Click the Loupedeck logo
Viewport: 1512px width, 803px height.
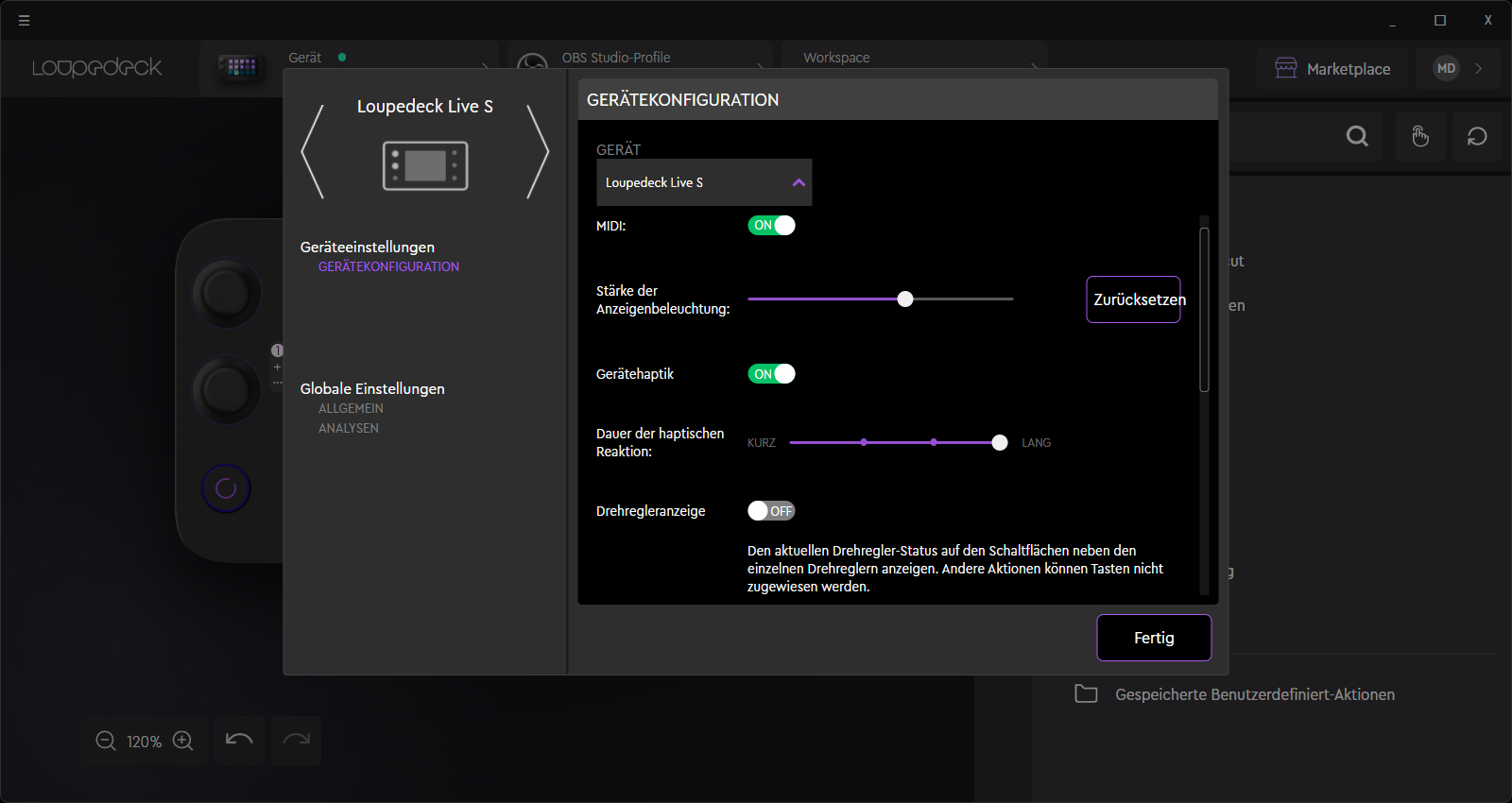pyautogui.click(x=97, y=68)
